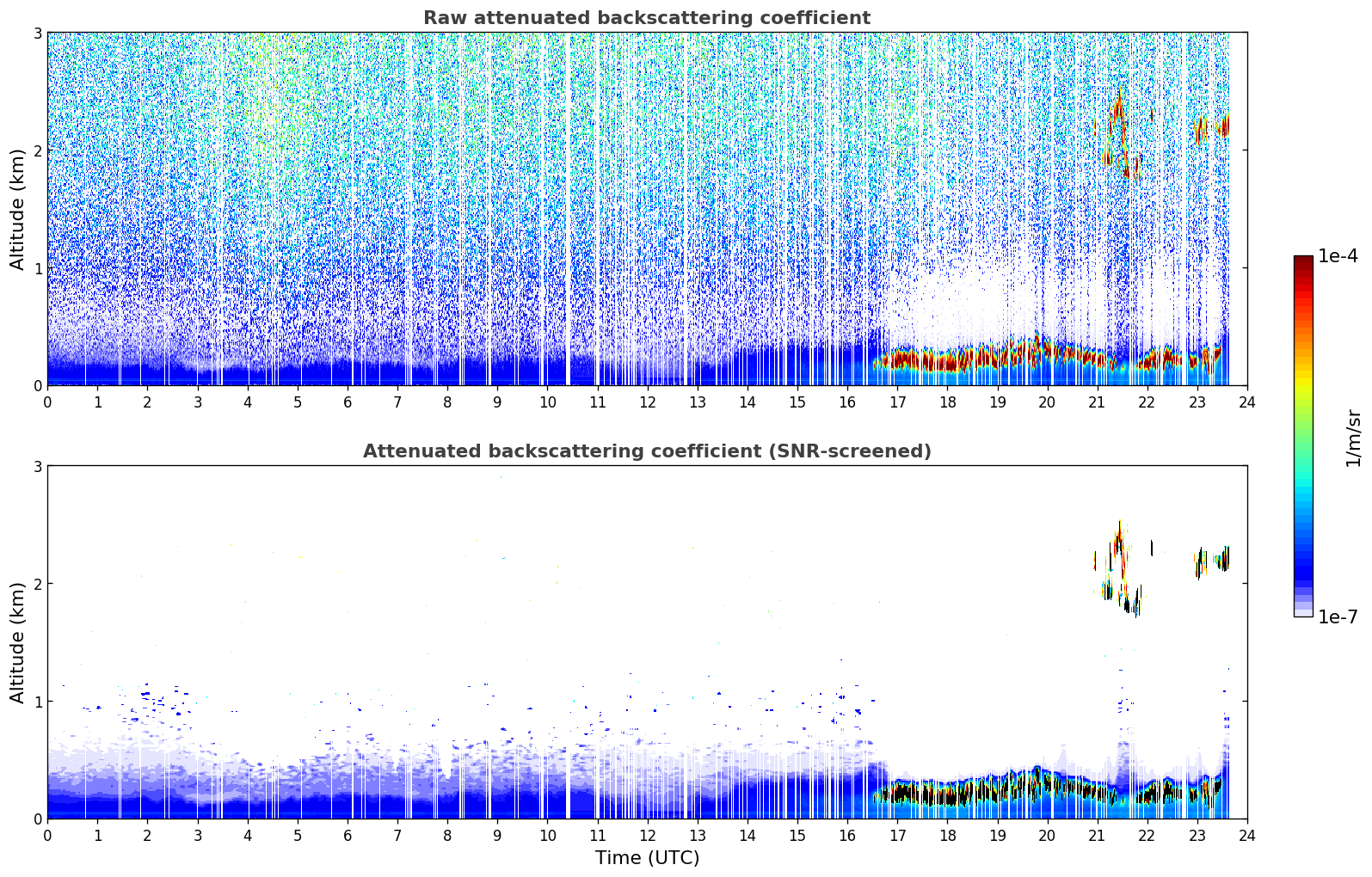
Task: Click hour 24 tick on the top plot
Action: coord(1246,402)
